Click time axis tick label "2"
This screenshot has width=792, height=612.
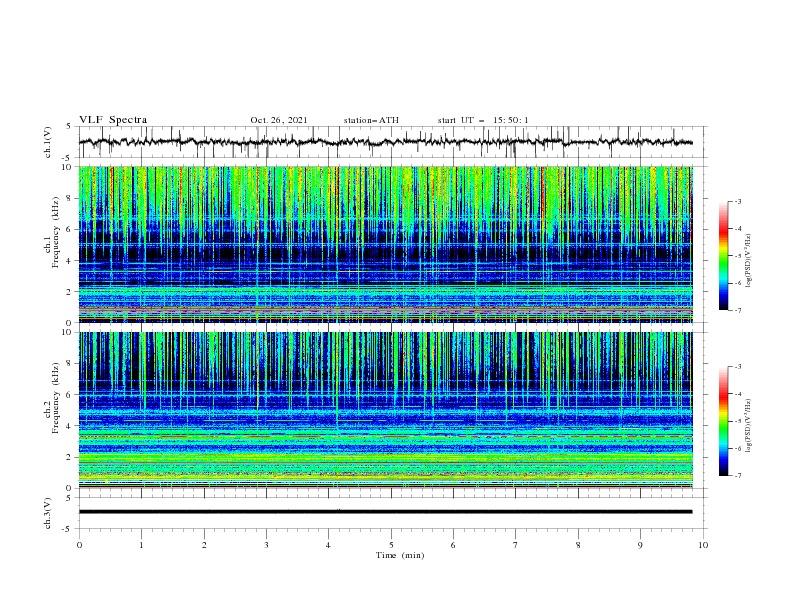click(x=204, y=545)
